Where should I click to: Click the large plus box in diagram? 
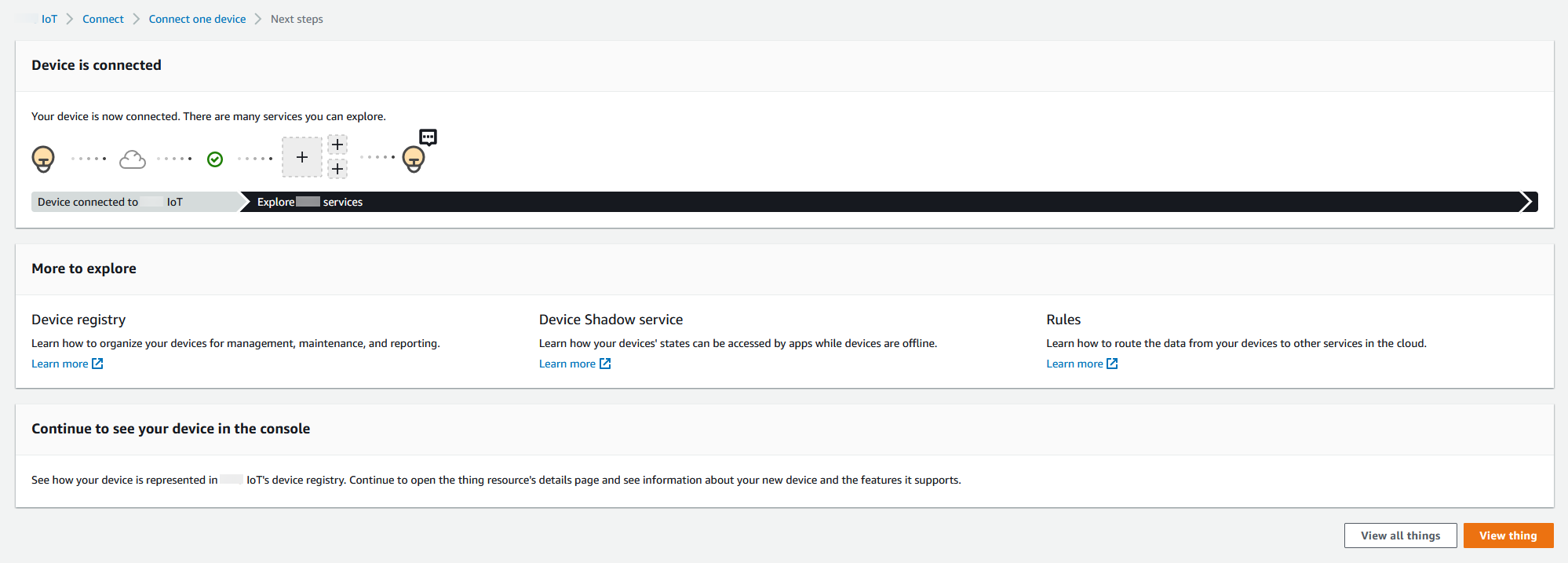pyautogui.click(x=302, y=157)
